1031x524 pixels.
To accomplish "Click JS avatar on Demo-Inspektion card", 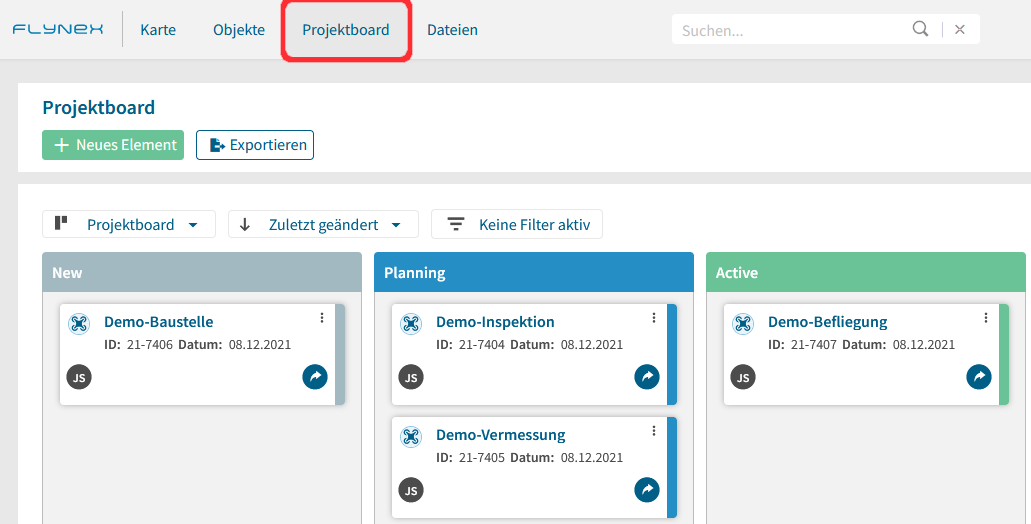I will point(411,377).
